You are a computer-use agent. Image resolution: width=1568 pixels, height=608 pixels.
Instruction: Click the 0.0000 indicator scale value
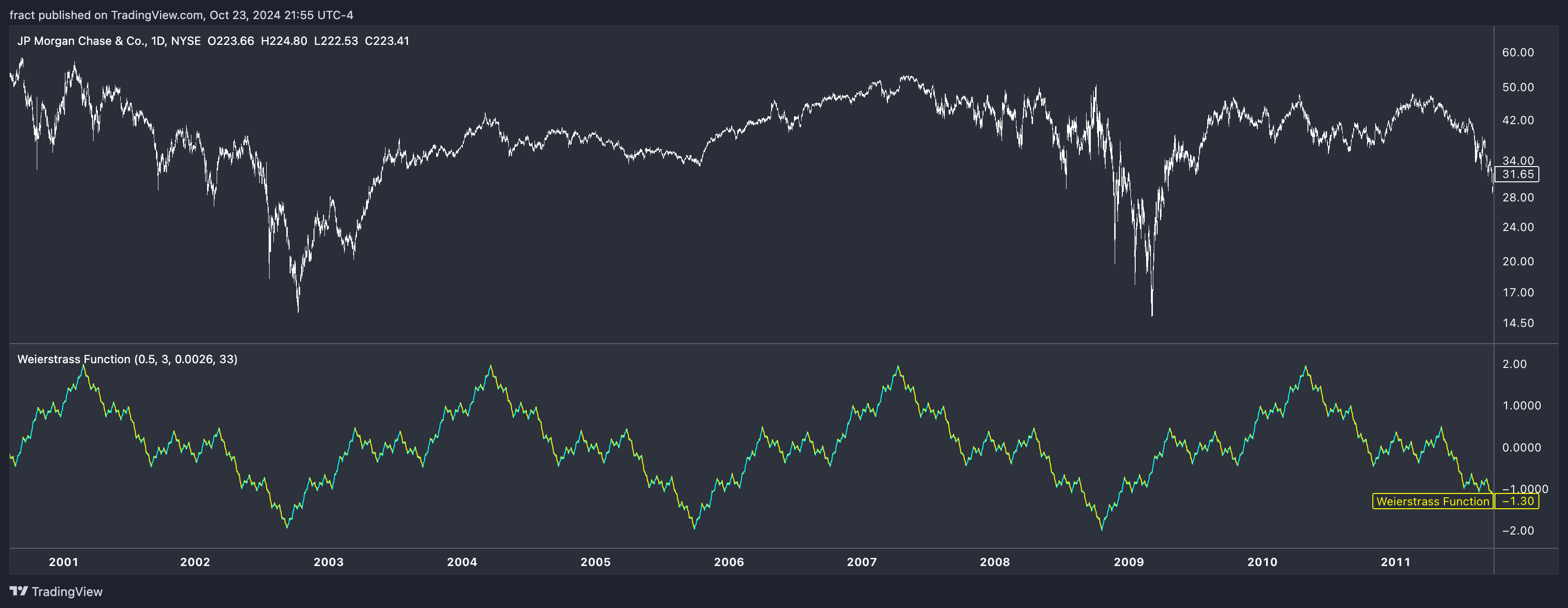click(1521, 447)
